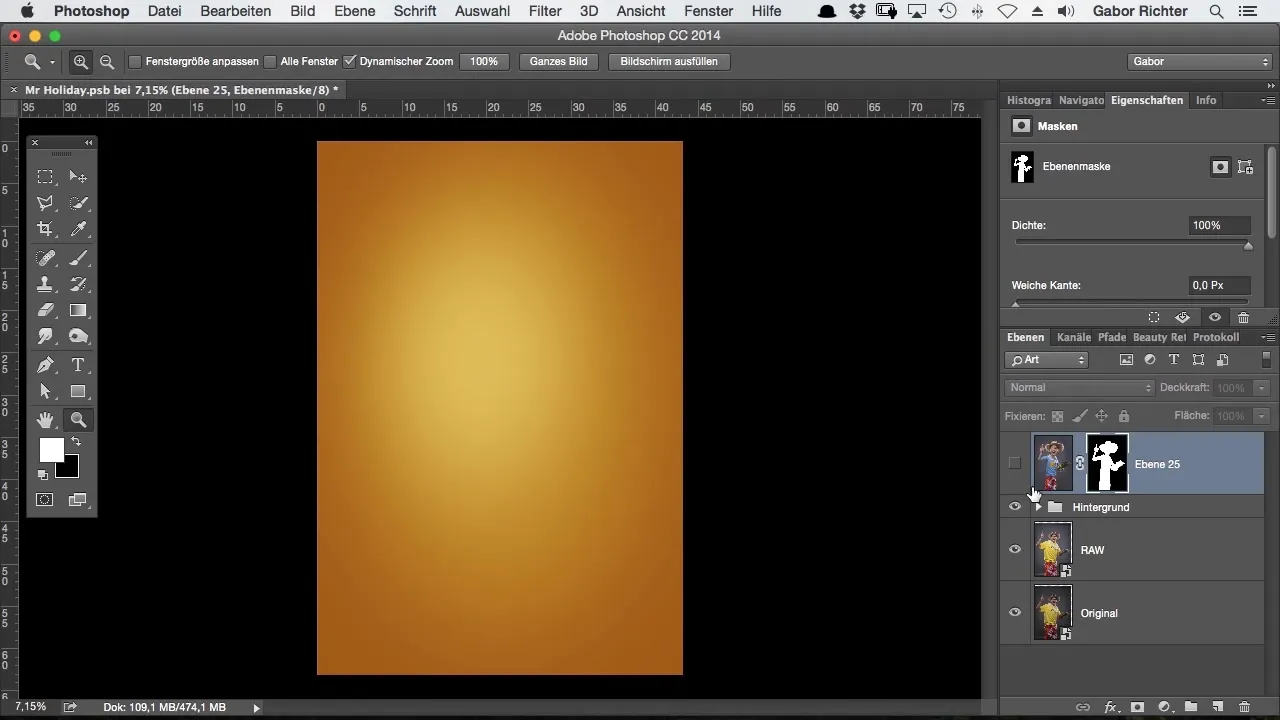Open the Filter menu
Image resolution: width=1280 pixels, height=720 pixels.
(545, 11)
